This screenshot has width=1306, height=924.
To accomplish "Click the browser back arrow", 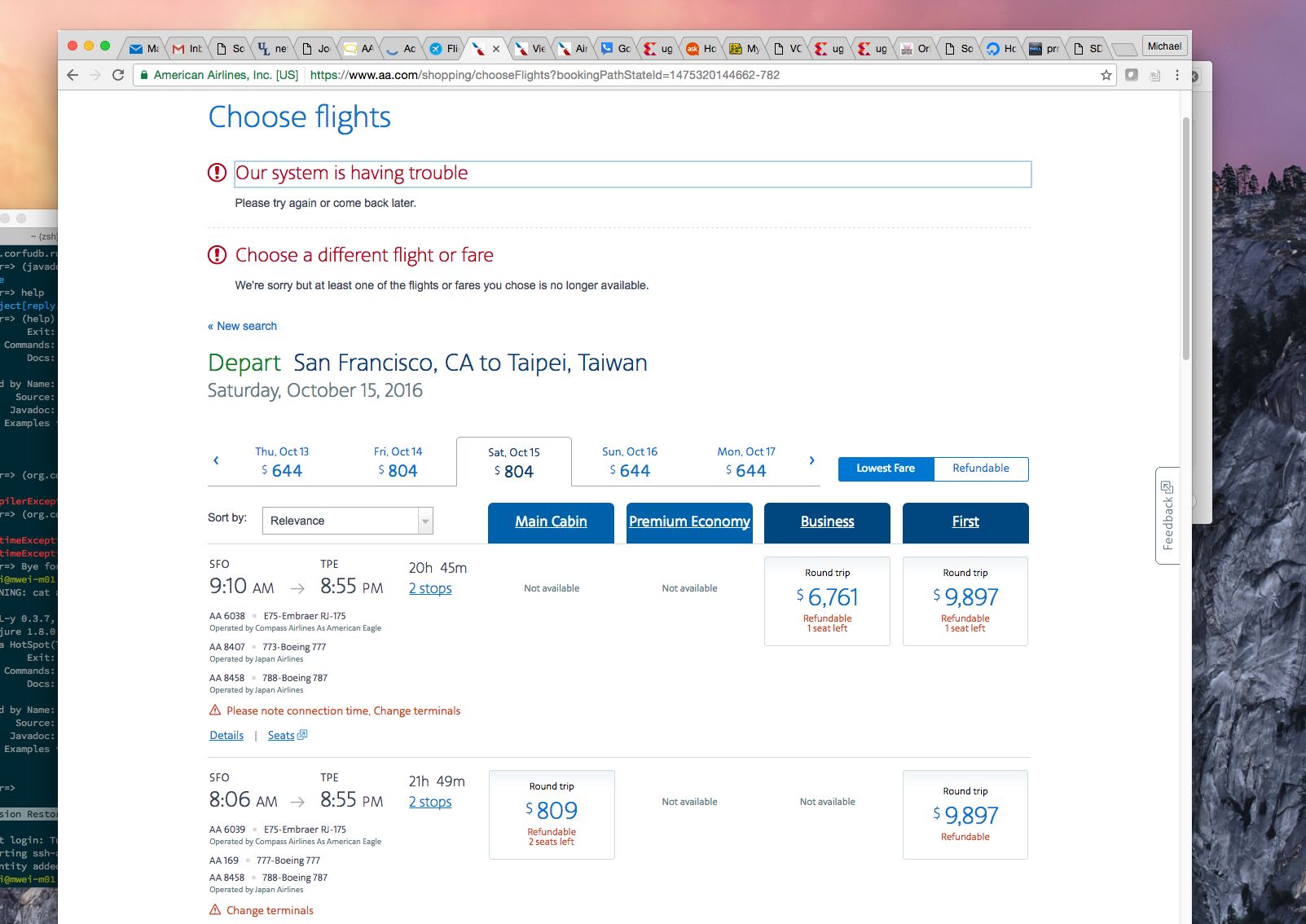I will (x=73, y=75).
